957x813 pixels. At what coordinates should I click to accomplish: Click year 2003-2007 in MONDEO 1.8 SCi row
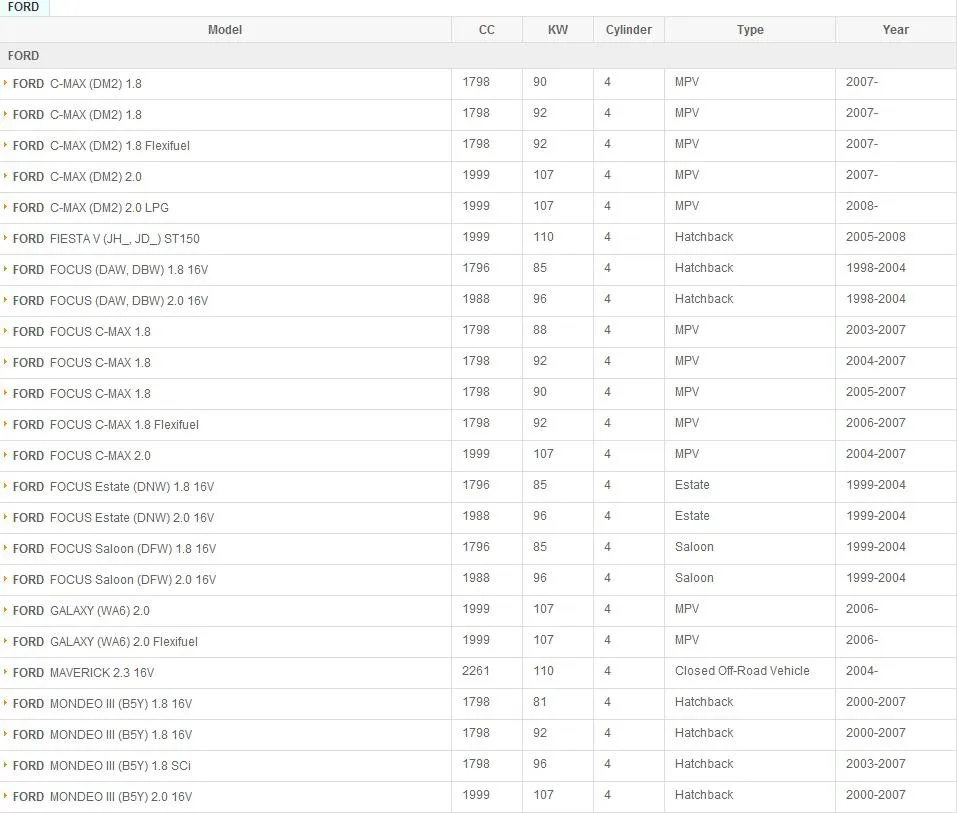pos(876,764)
